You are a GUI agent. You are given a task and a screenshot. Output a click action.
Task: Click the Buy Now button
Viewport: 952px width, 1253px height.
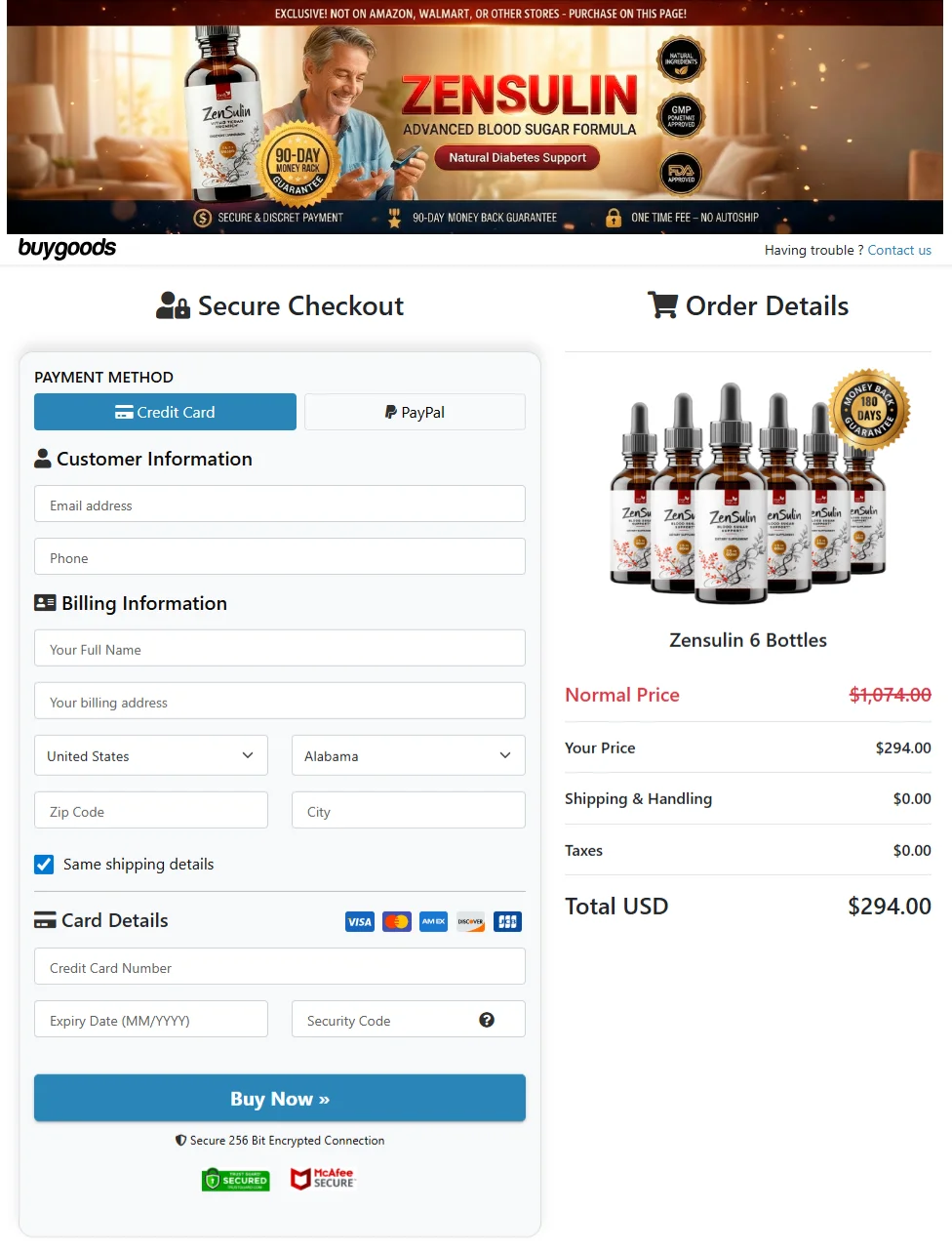[280, 1098]
